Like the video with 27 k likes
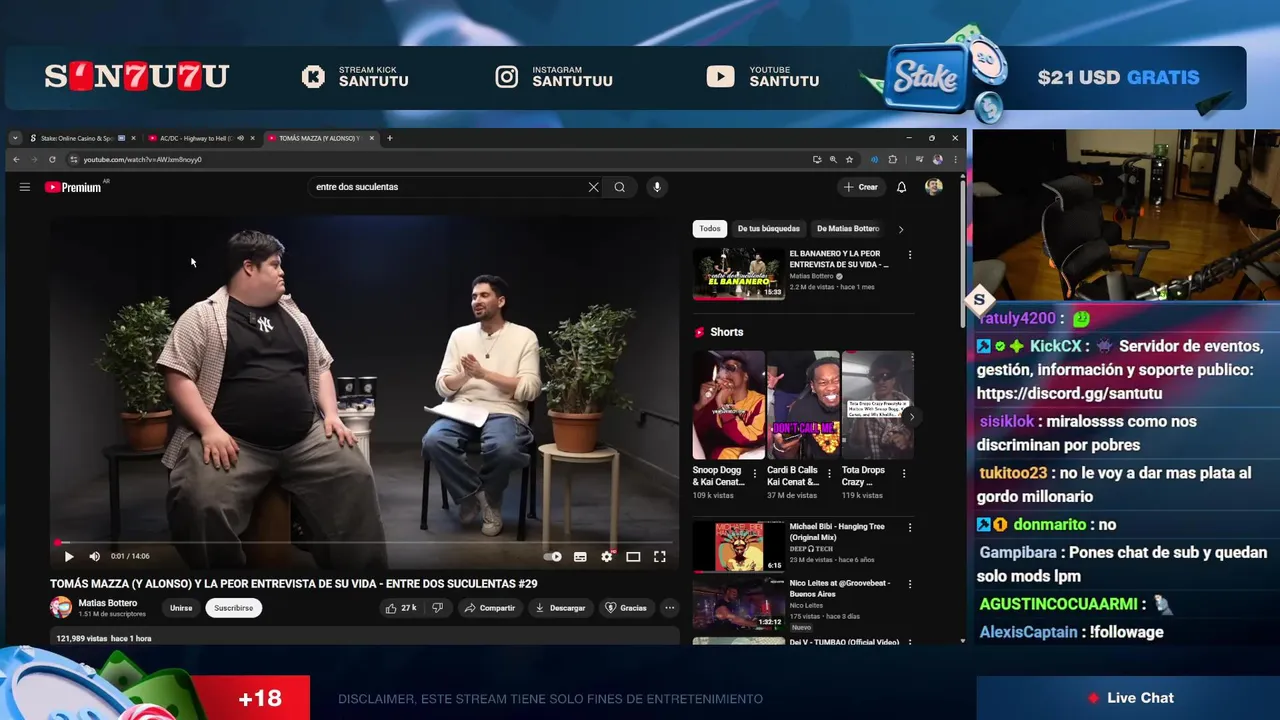Image resolution: width=1280 pixels, height=720 pixels. coord(402,608)
